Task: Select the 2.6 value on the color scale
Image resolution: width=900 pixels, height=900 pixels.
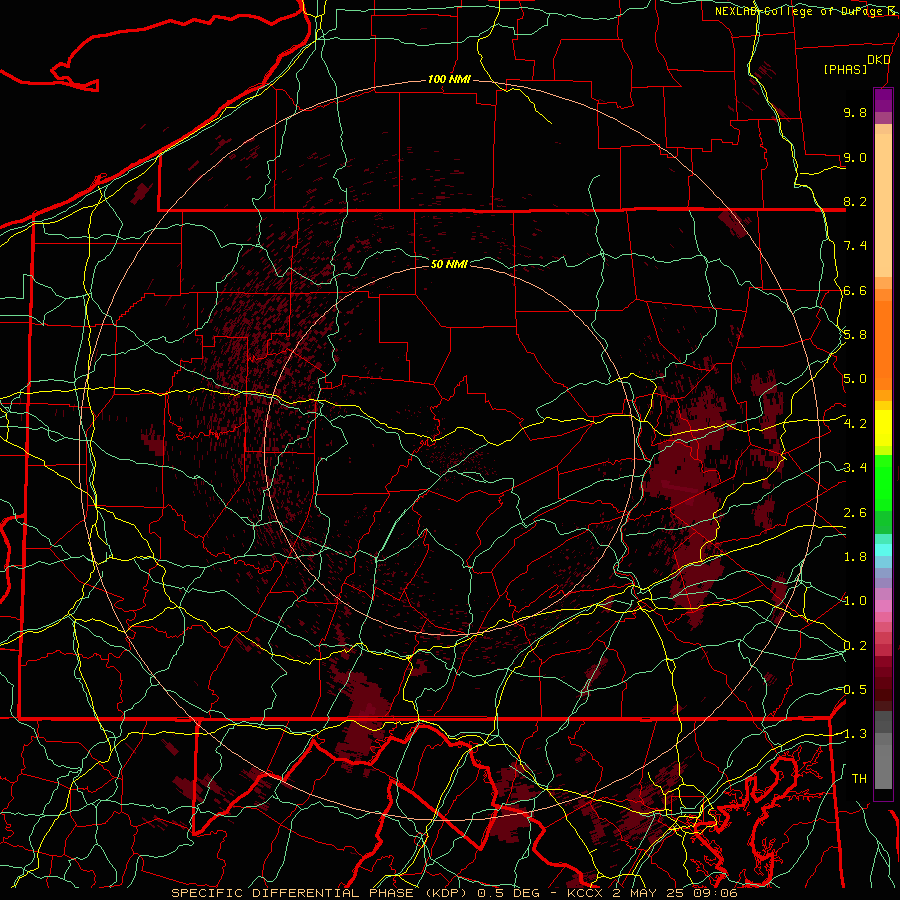Action: [855, 513]
